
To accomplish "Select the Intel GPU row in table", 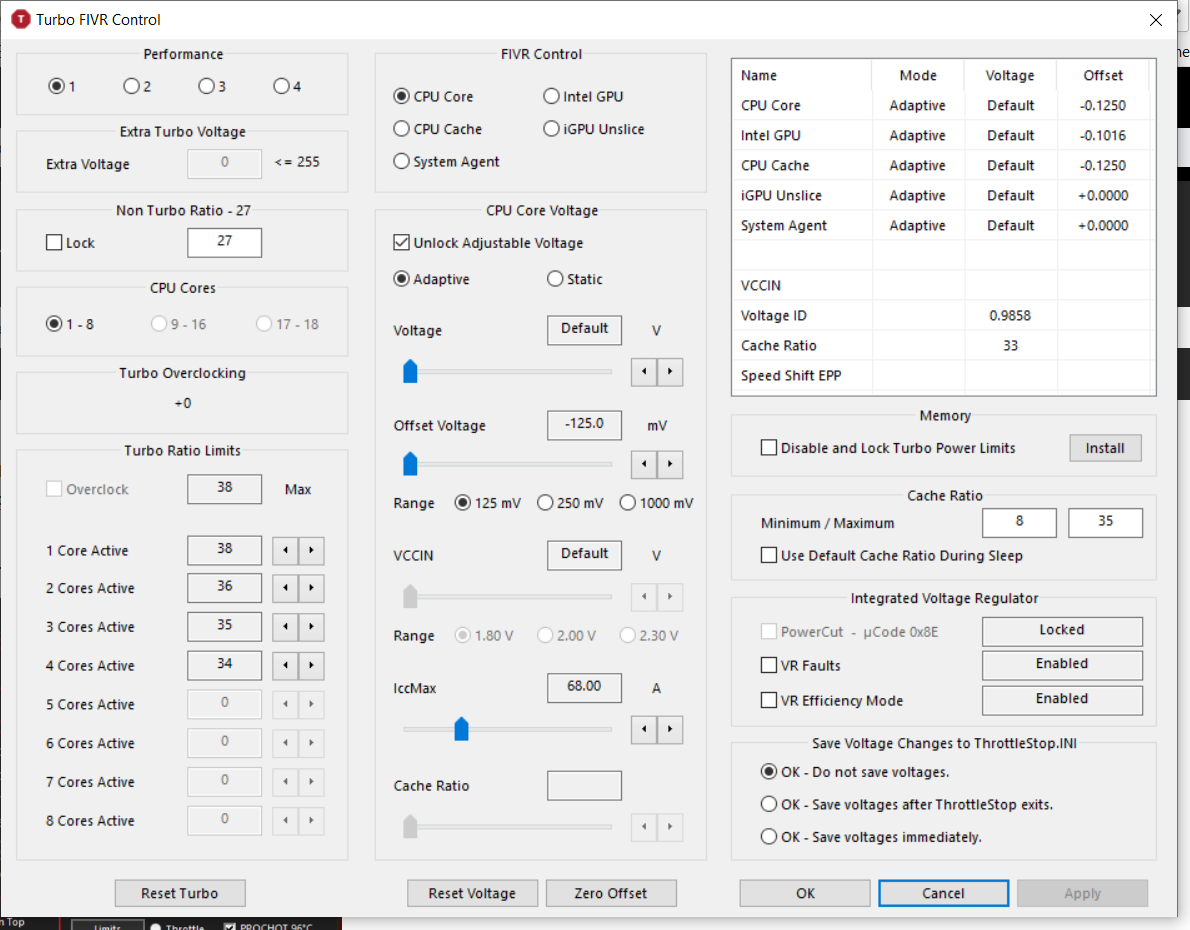I will coord(941,135).
